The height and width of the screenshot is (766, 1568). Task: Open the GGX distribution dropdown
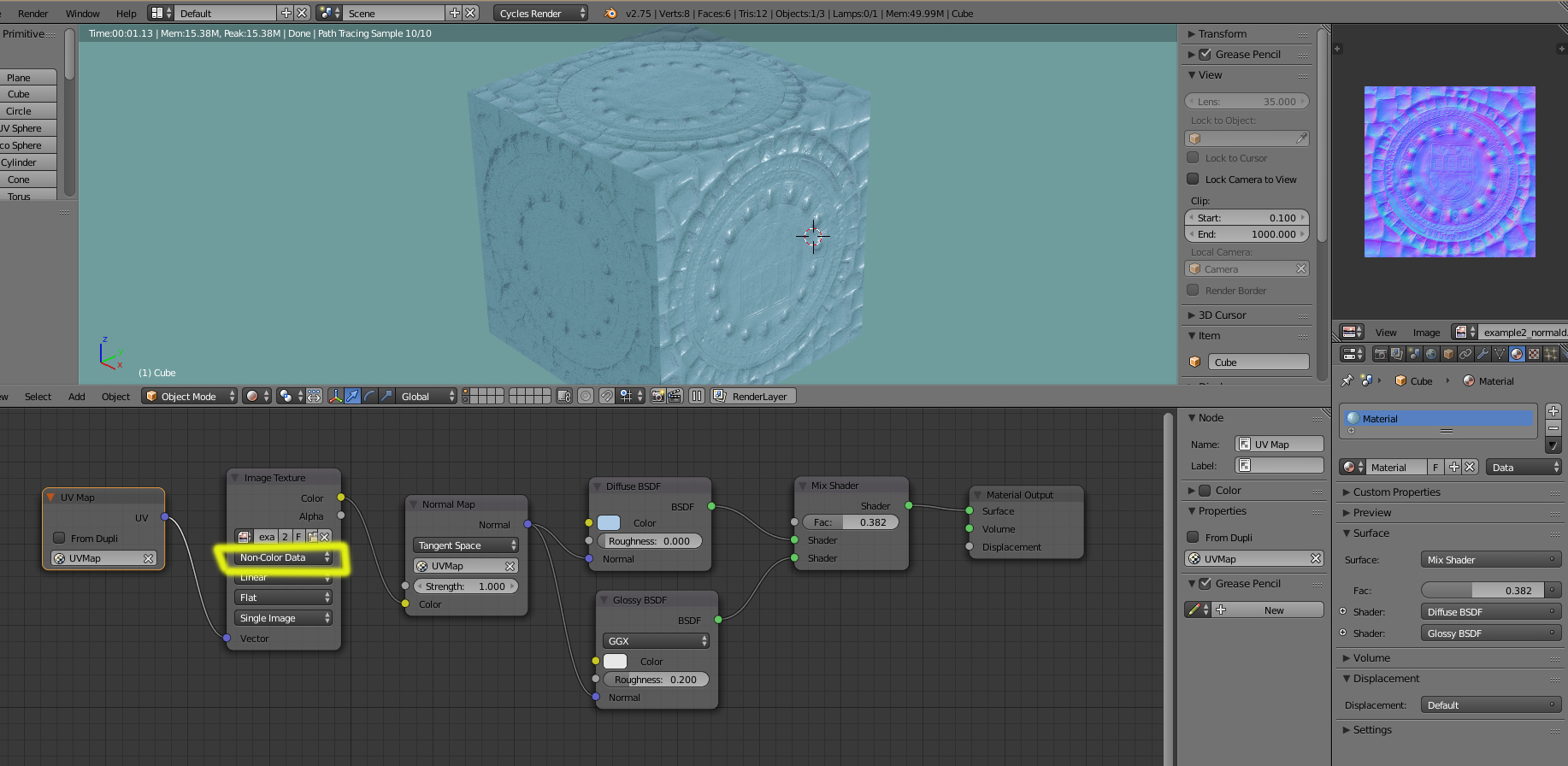click(657, 640)
